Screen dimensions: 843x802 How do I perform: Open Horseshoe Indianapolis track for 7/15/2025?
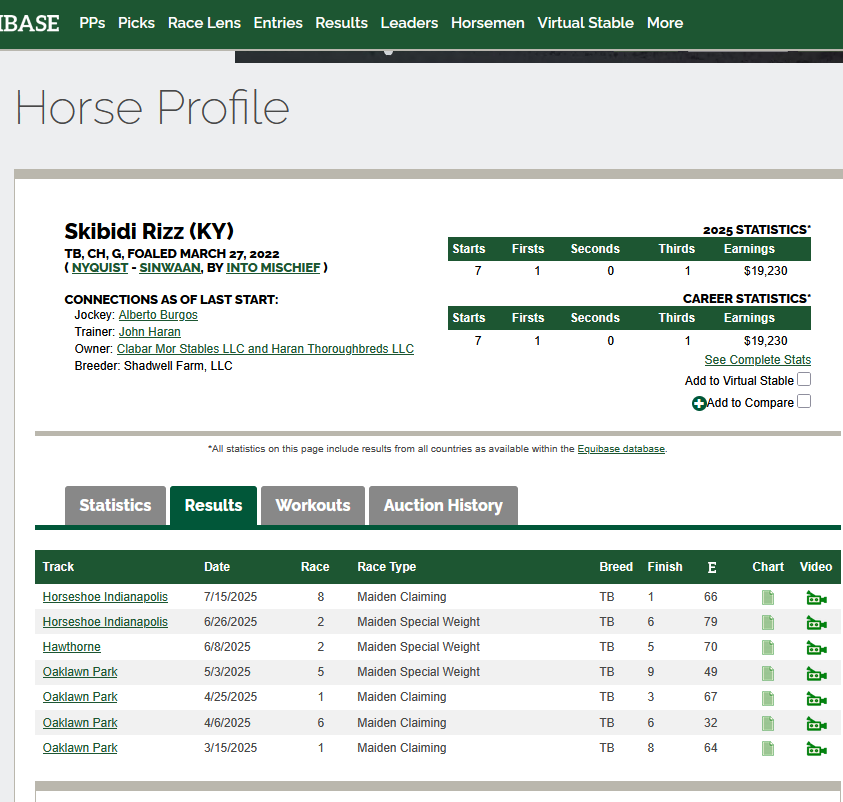click(105, 597)
